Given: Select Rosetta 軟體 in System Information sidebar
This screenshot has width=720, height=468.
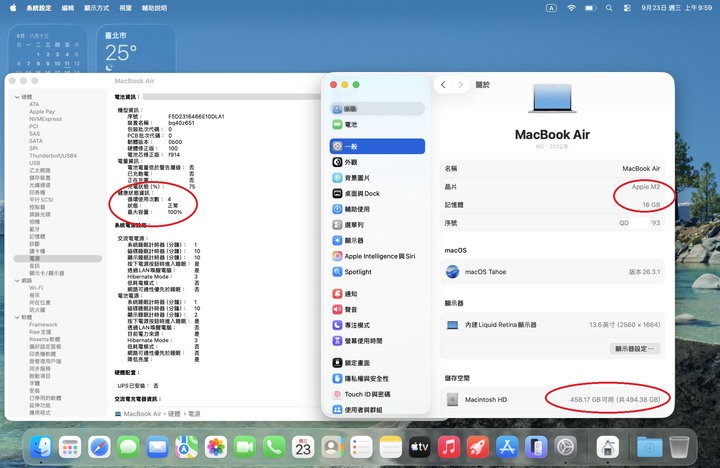Looking at the screenshot, I should [45, 339].
